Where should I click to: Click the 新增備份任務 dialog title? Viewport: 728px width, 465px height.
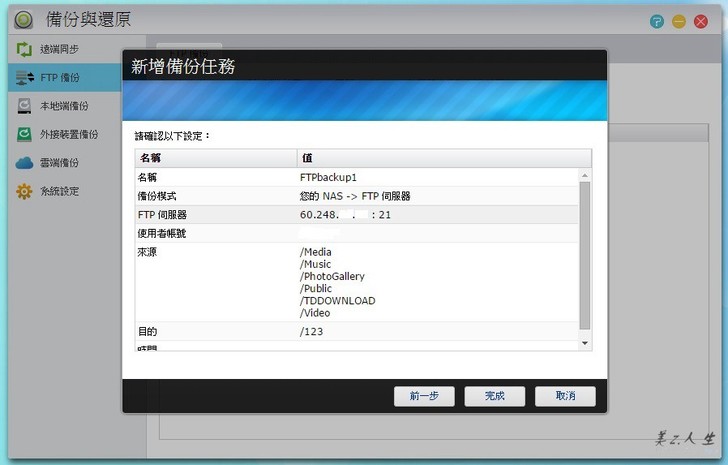tap(183, 66)
